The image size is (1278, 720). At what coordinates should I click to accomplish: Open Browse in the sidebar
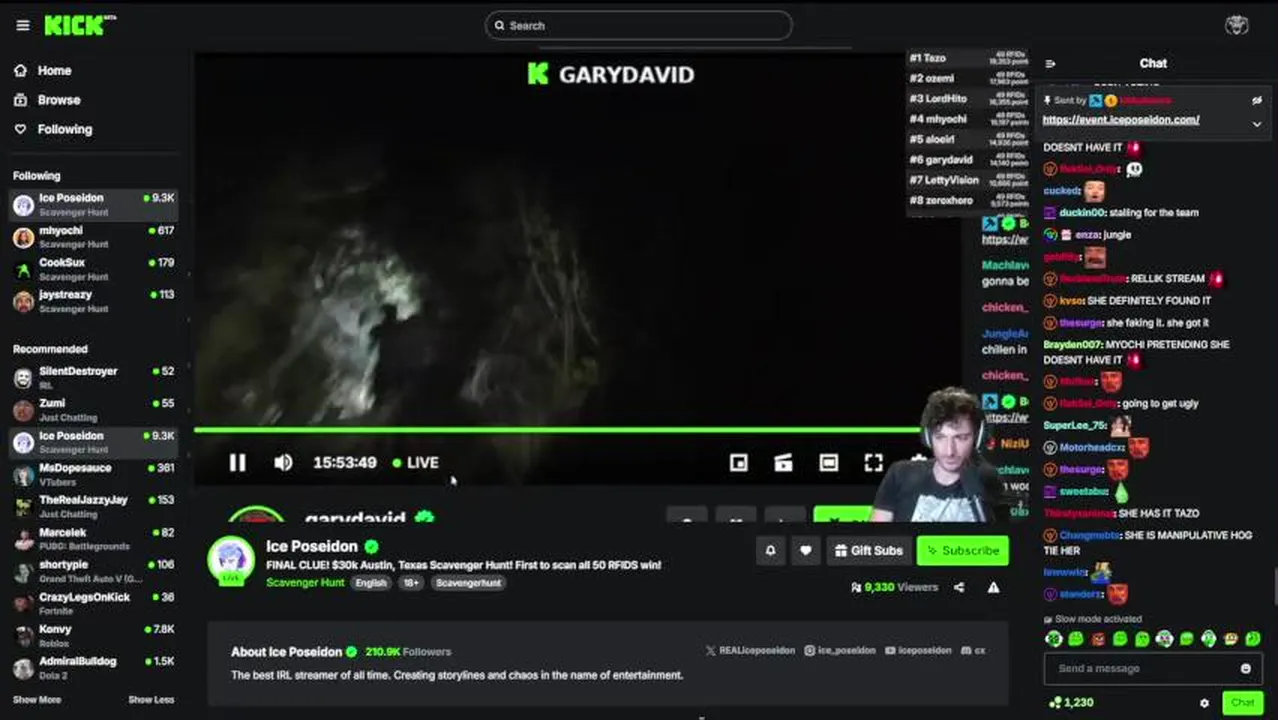coord(46,100)
